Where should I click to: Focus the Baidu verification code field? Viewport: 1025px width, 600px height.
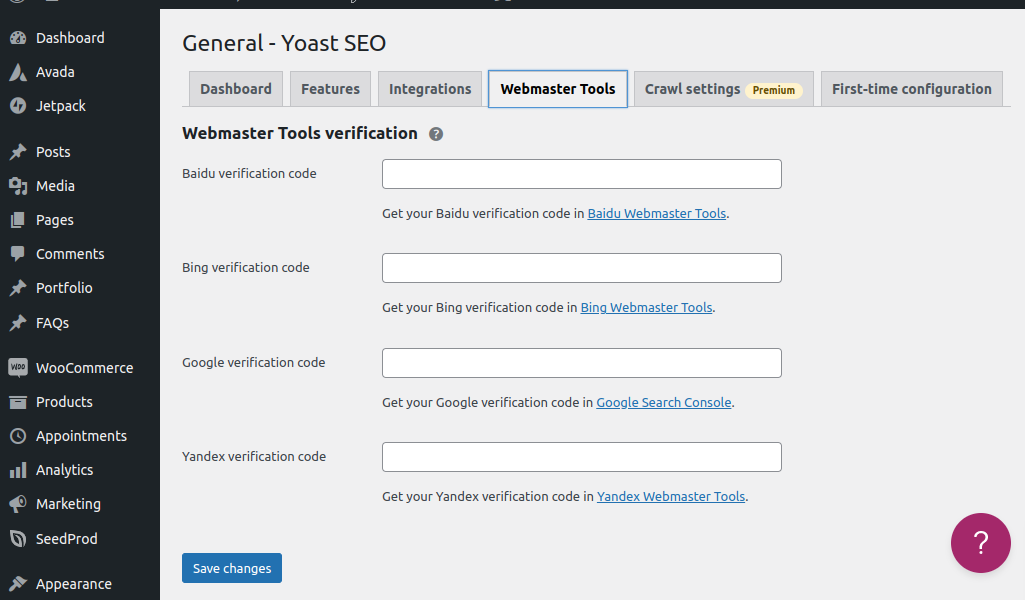[x=581, y=174]
